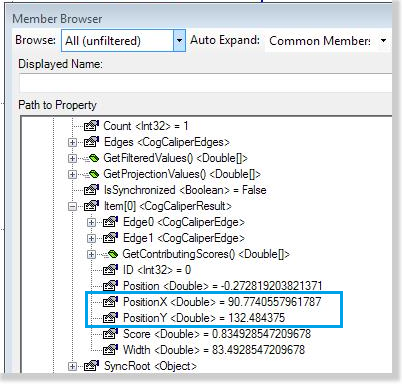Click the Displayed Name input field

pyautogui.click(x=205, y=82)
